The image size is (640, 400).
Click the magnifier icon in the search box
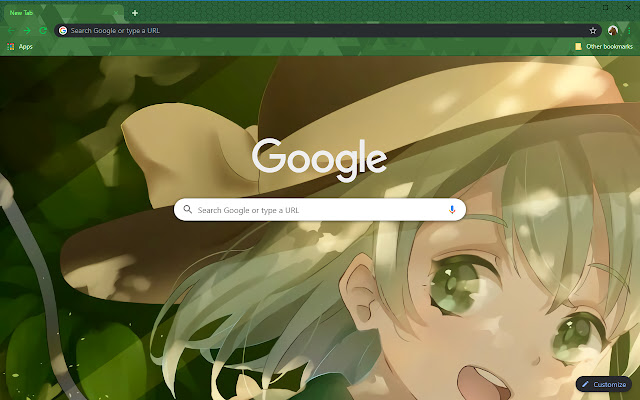coord(187,209)
